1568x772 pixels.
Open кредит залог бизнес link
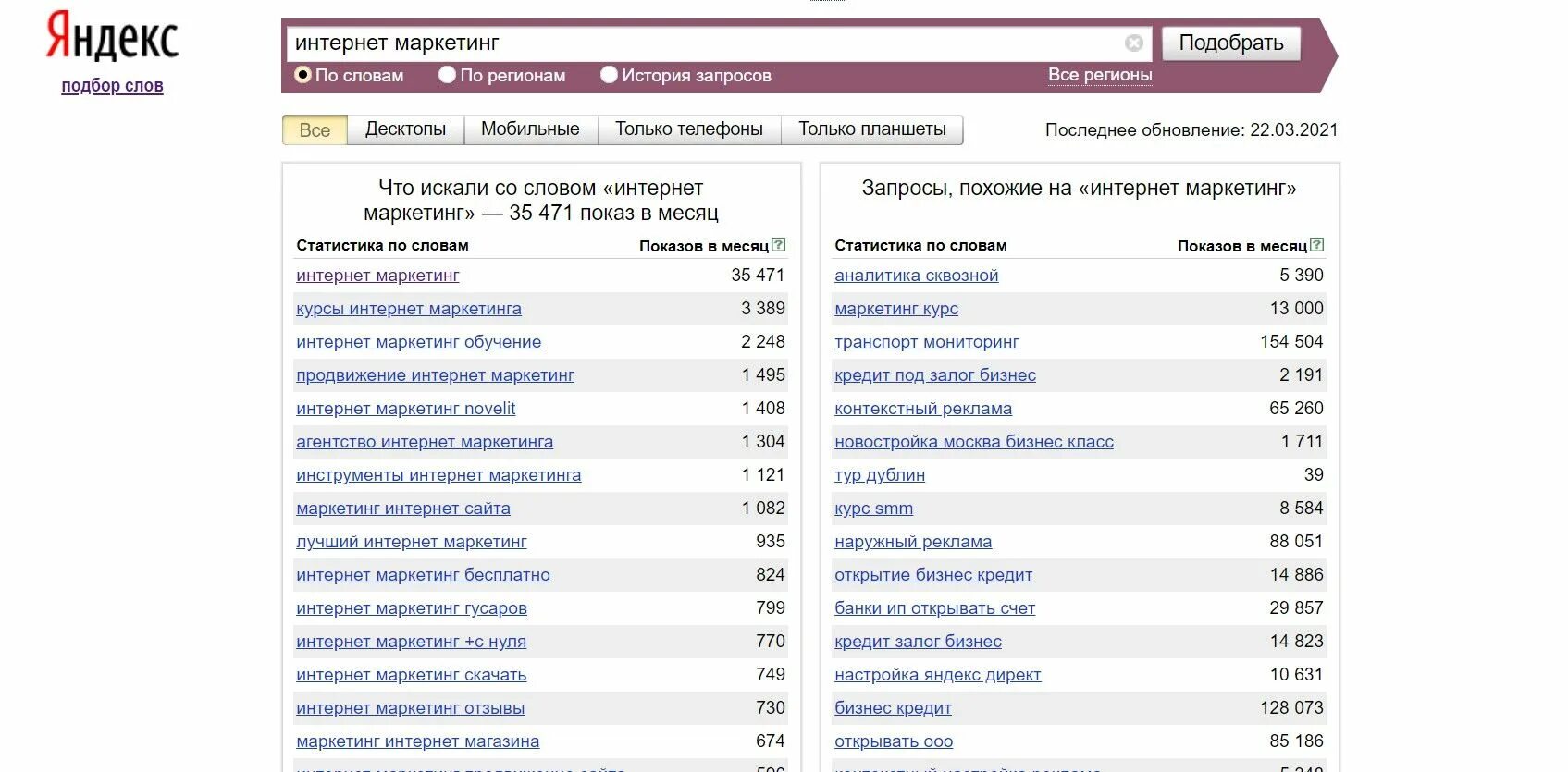(919, 642)
